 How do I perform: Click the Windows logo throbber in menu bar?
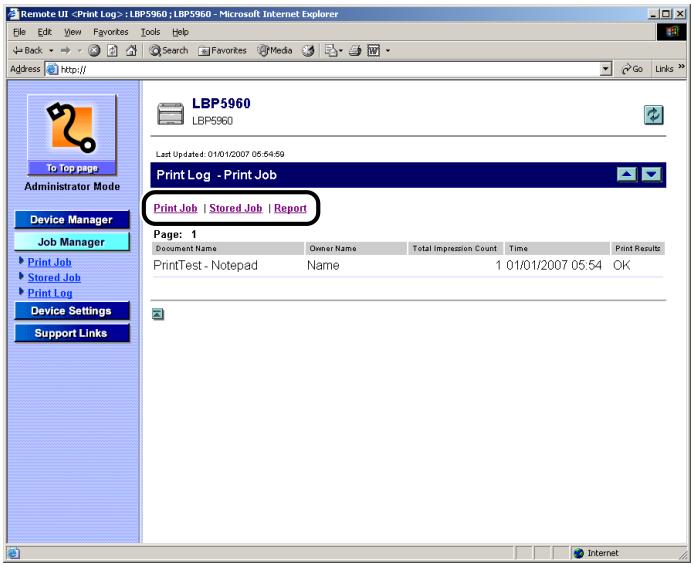click(672, 32)
